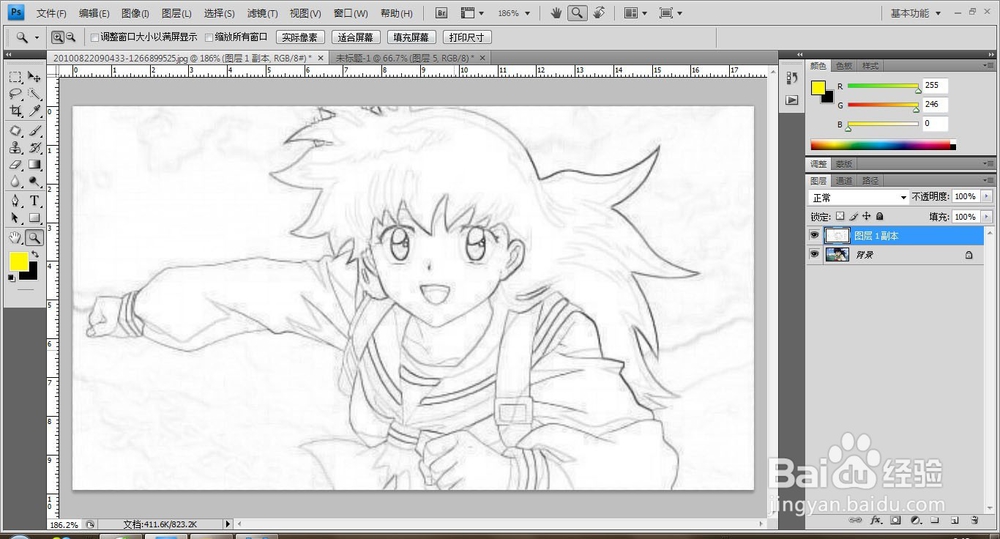1000x539 pixels.
Task: Select the Blur tool
Action: click(15, 182)
